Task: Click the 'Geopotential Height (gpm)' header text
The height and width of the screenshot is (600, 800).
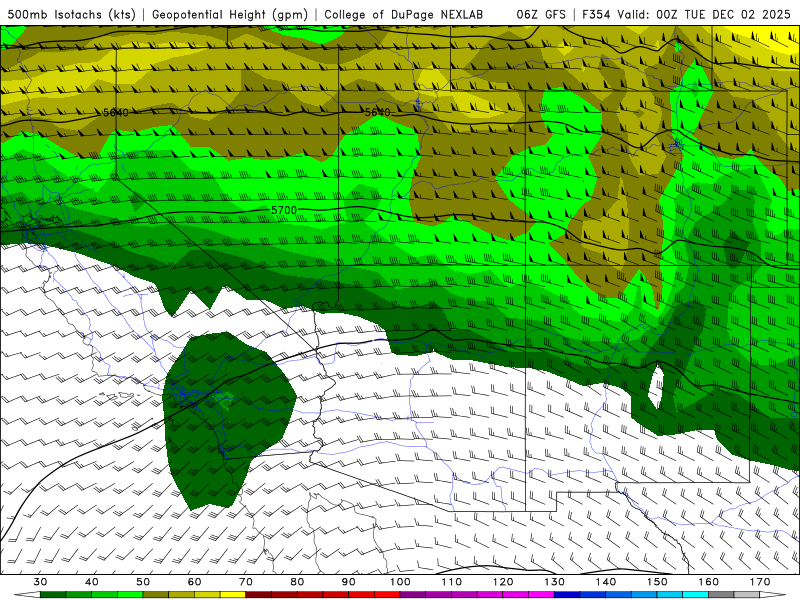Action: [x=230, y=14]
